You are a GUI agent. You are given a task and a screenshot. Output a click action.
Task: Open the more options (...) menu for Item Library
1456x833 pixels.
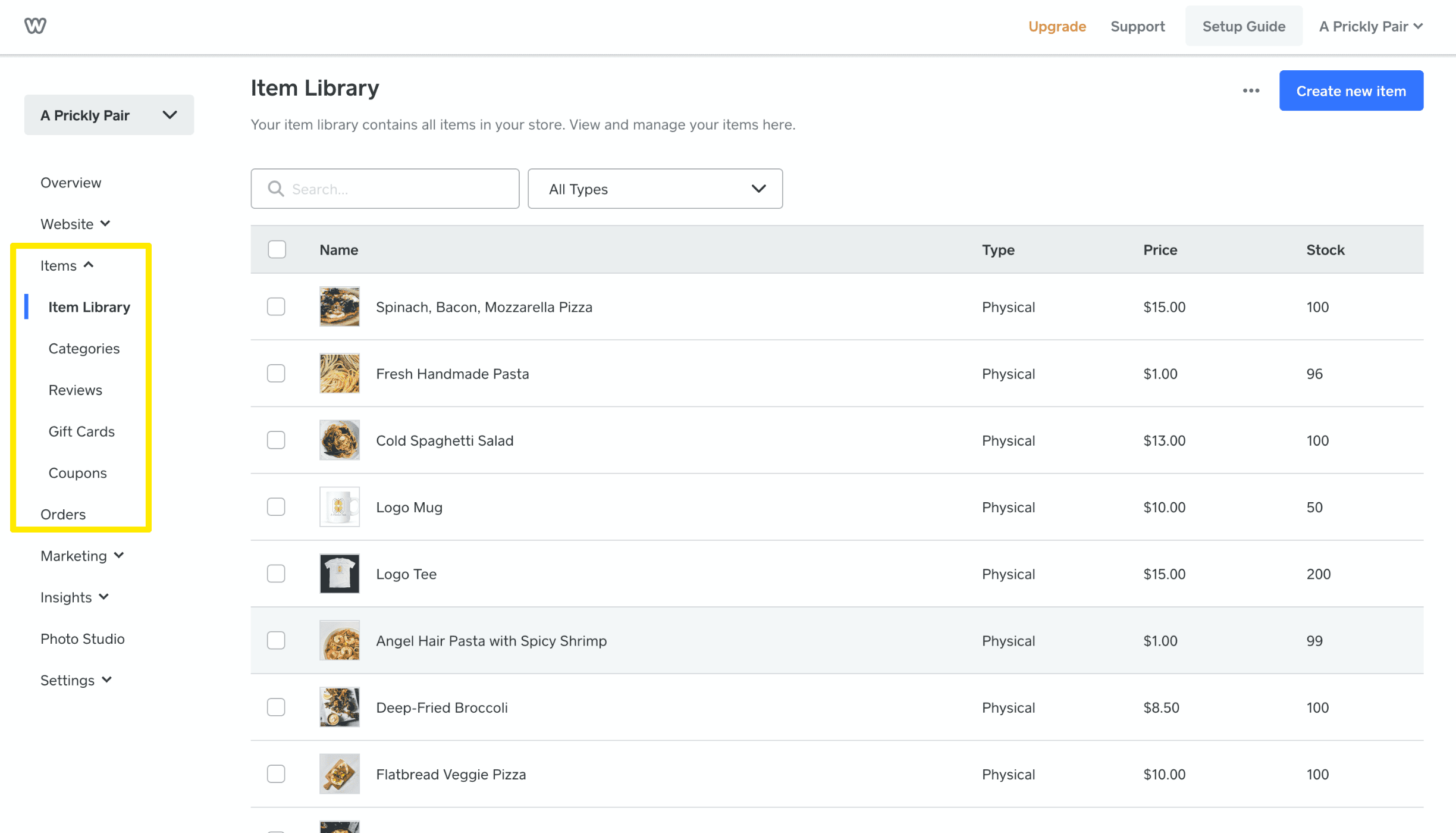(x=1251, y=90)
